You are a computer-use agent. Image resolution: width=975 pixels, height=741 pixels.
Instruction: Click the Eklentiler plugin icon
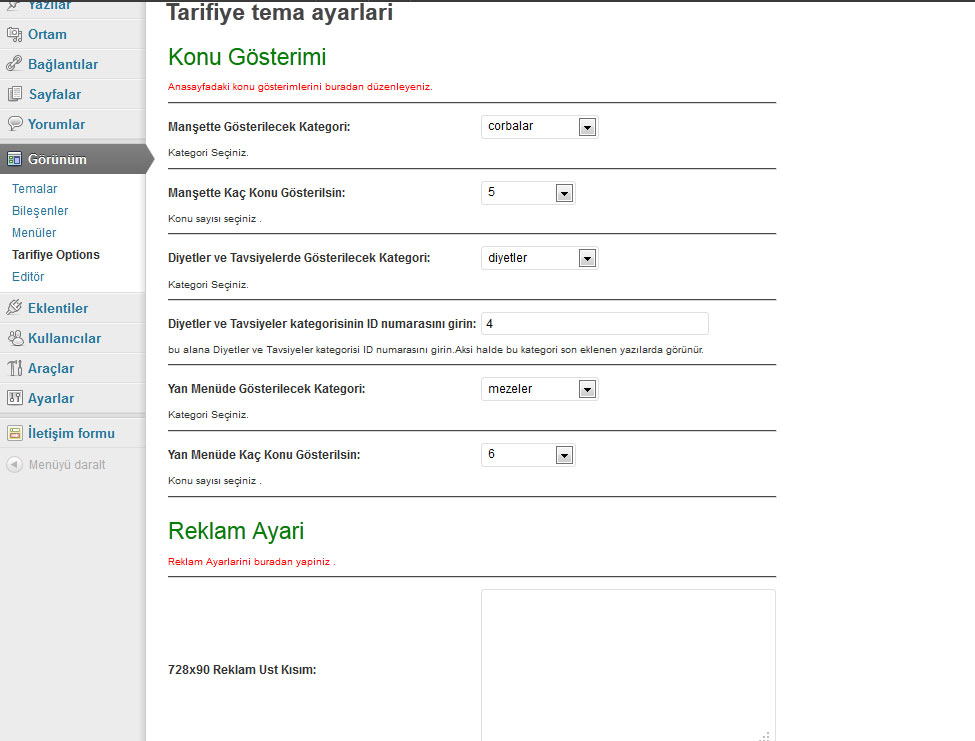(x=14, y=308)
